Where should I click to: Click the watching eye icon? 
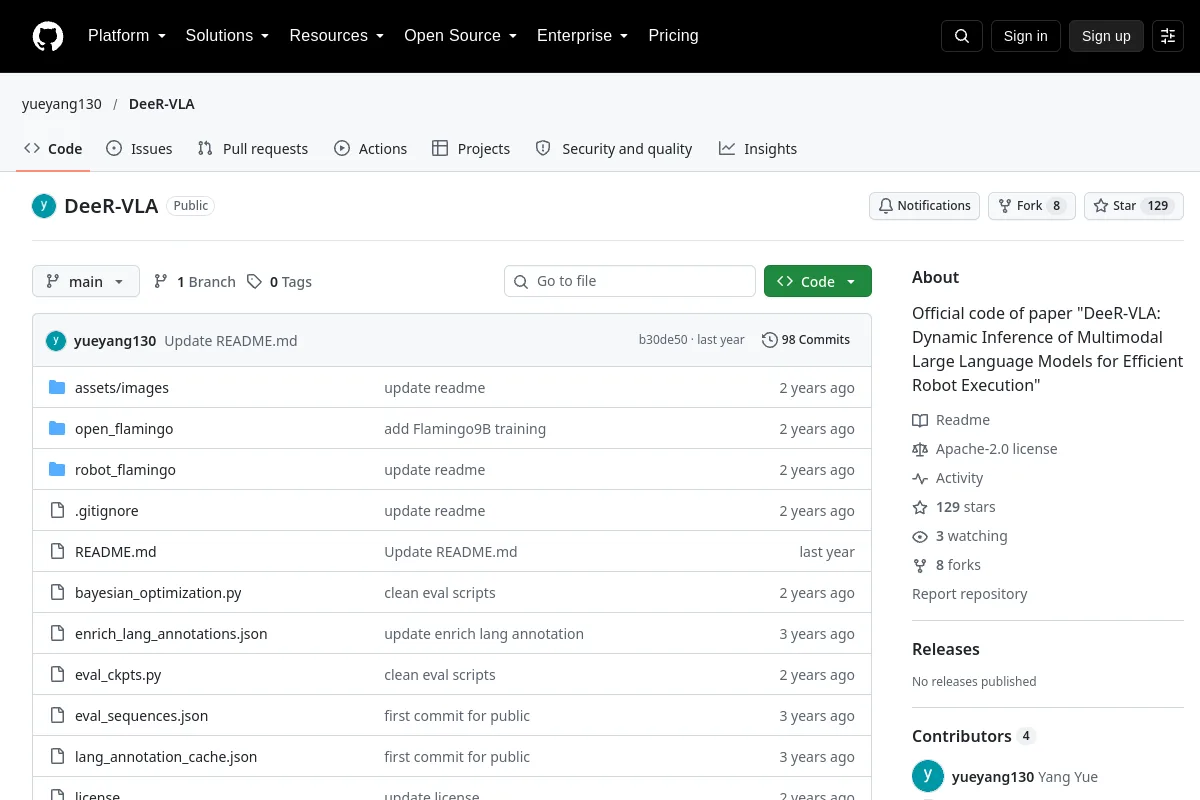click(x=920, y=536)
